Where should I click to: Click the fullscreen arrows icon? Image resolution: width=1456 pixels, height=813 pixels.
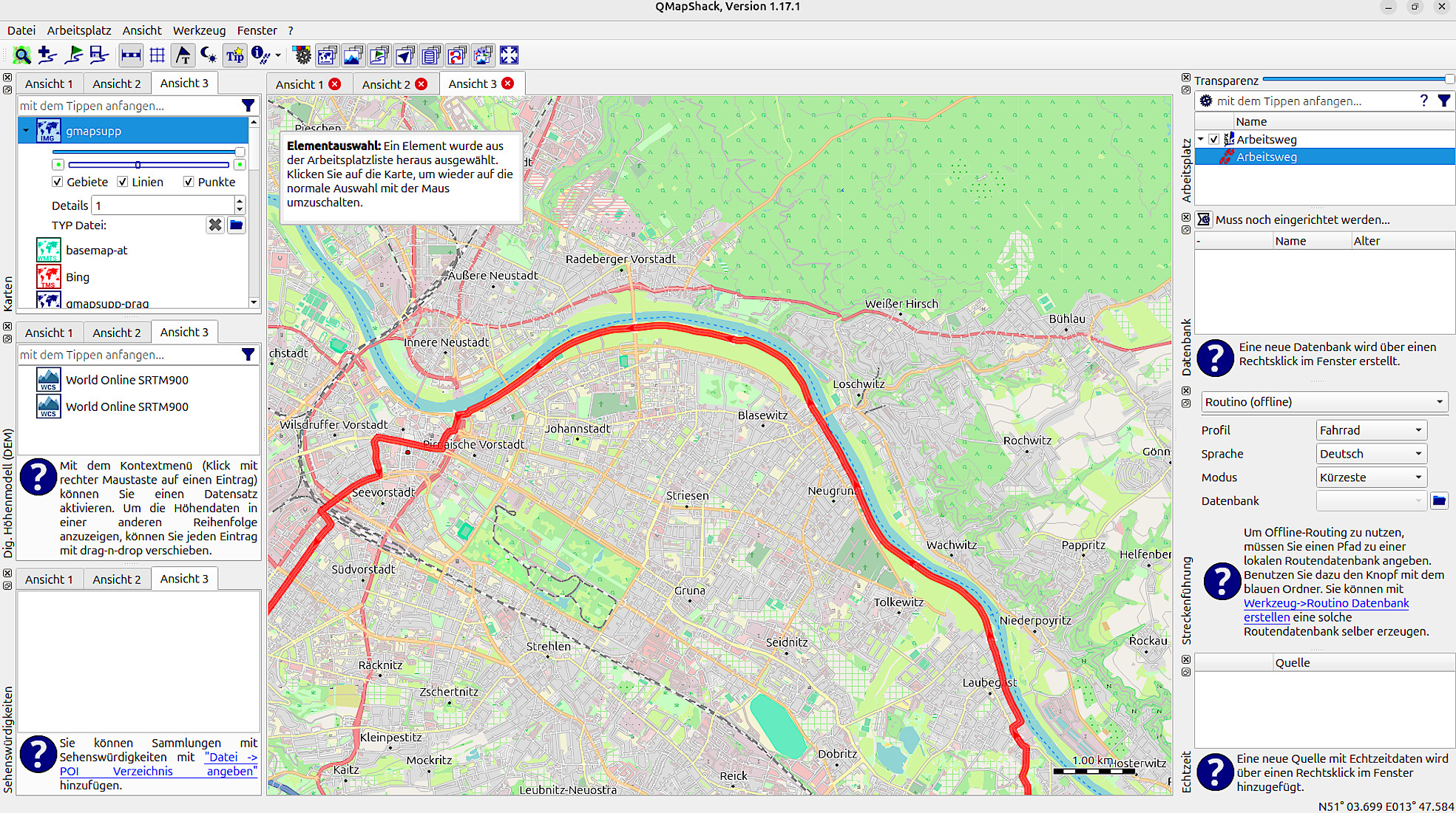click(509, 55)
